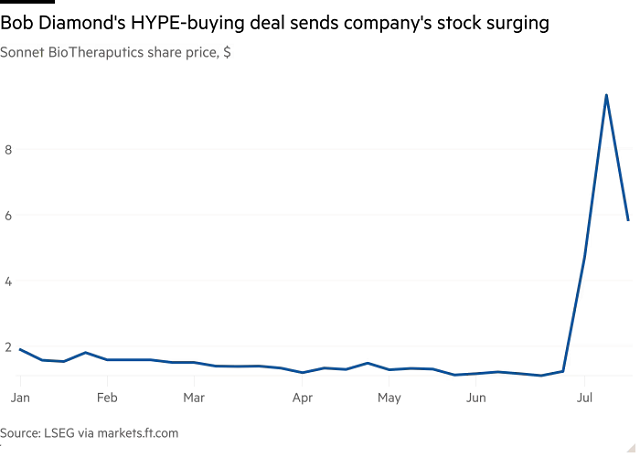The width and height of the screenshot is (640, 457).
Task: Click the black bar above the headline
Action: (27, 2)
